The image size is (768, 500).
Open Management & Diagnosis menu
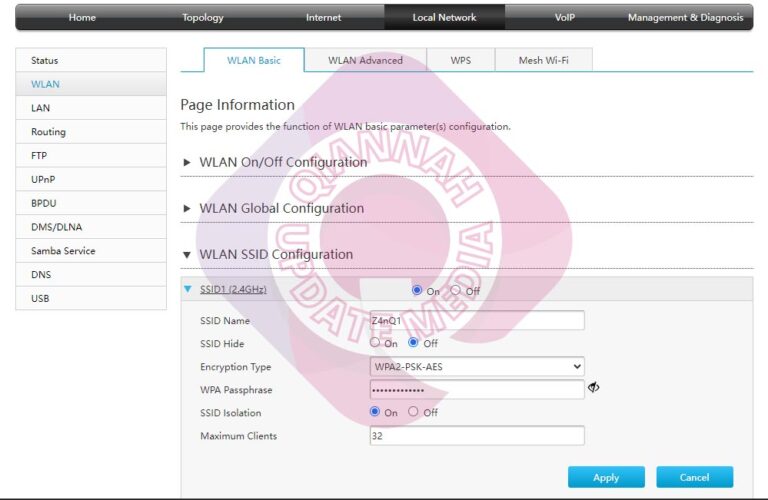point(685,17)
